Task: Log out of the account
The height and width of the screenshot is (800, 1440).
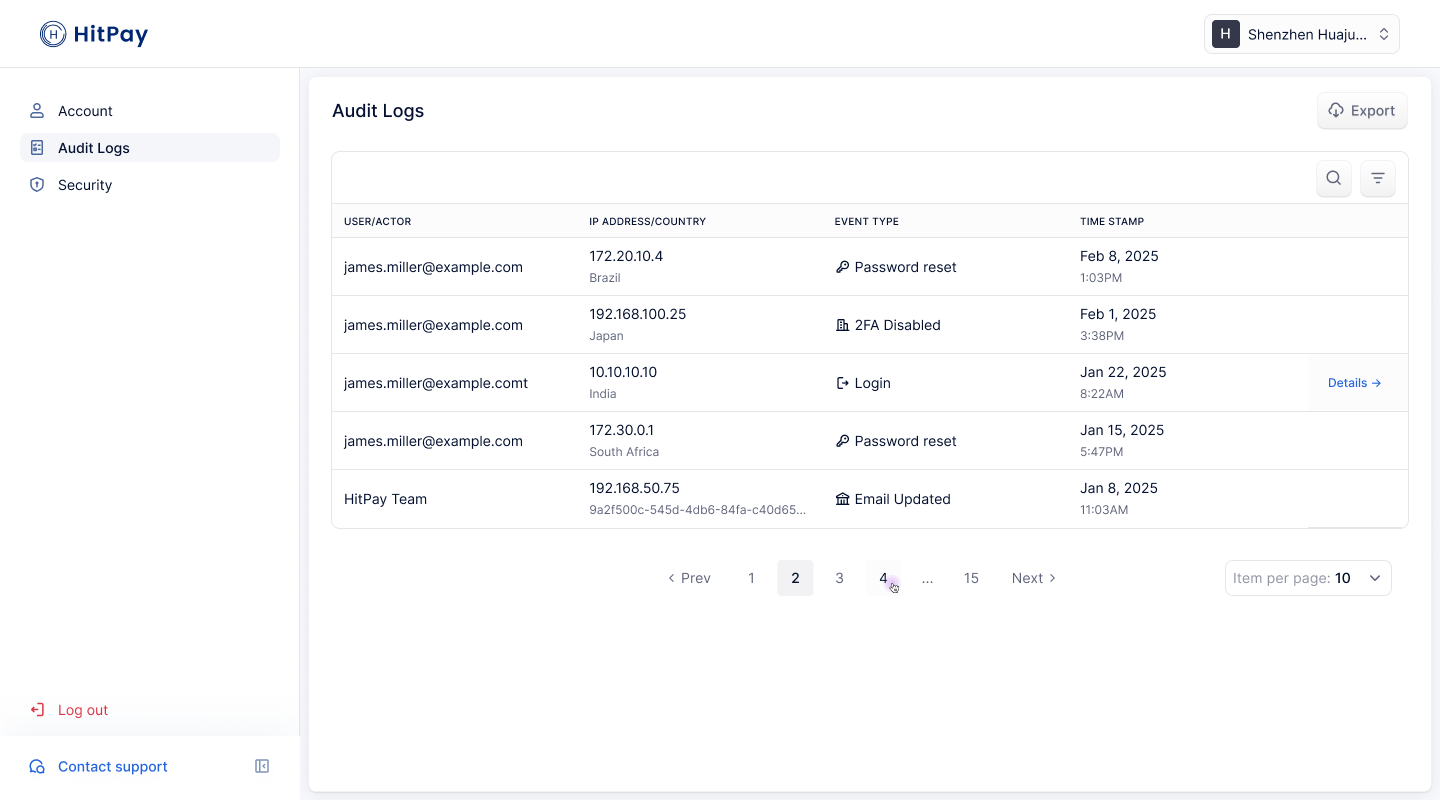Action: coord(69,710)
